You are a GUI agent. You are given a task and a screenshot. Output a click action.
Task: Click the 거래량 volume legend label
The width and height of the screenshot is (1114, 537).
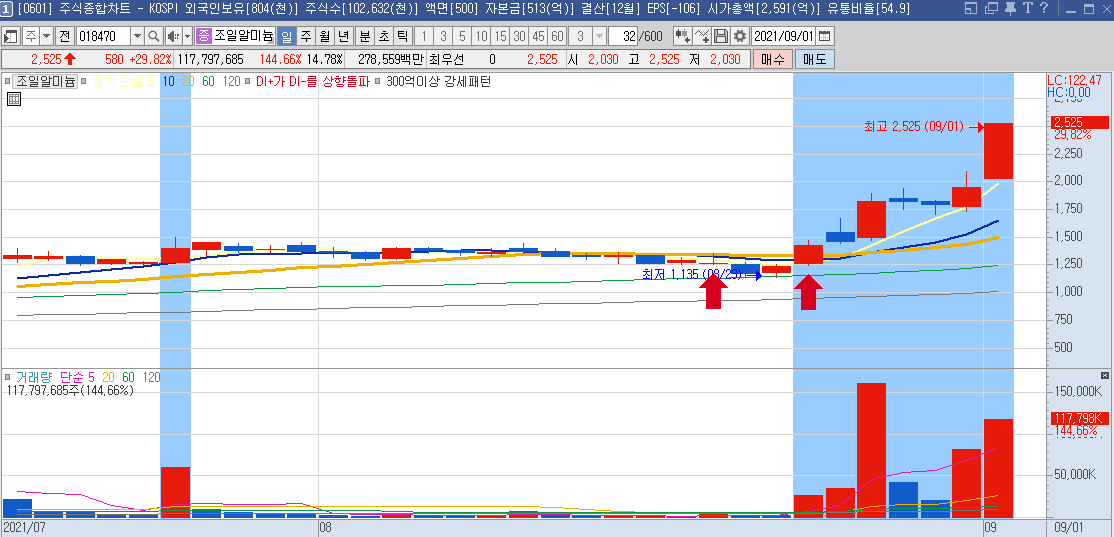pyautogui.click(x=36, y=378)
